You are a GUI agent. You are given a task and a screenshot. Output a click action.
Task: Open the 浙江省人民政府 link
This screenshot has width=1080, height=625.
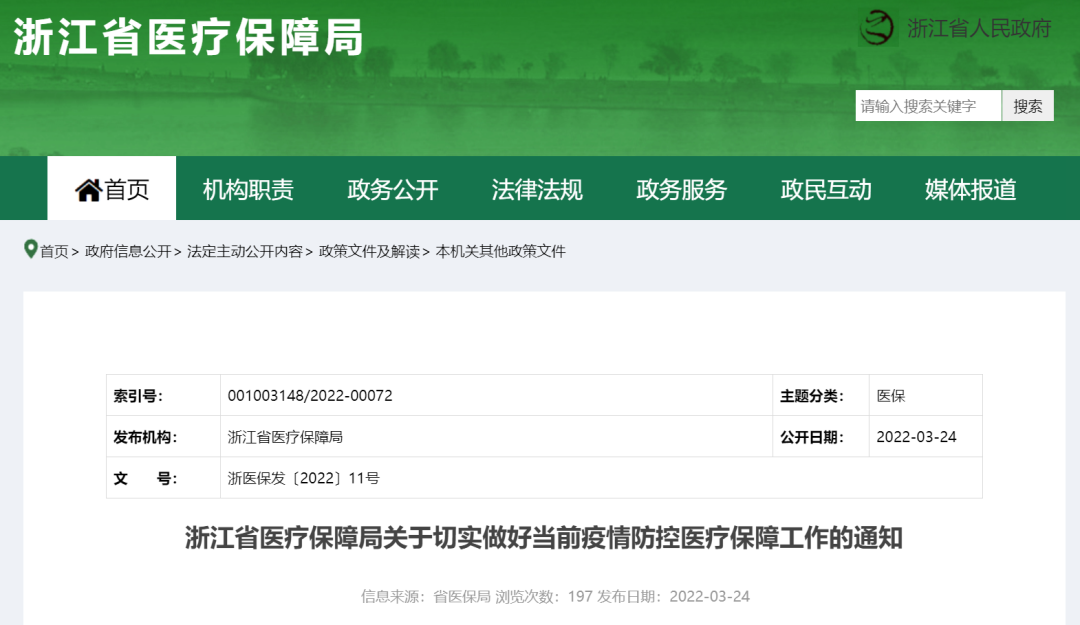coord(979,28)
